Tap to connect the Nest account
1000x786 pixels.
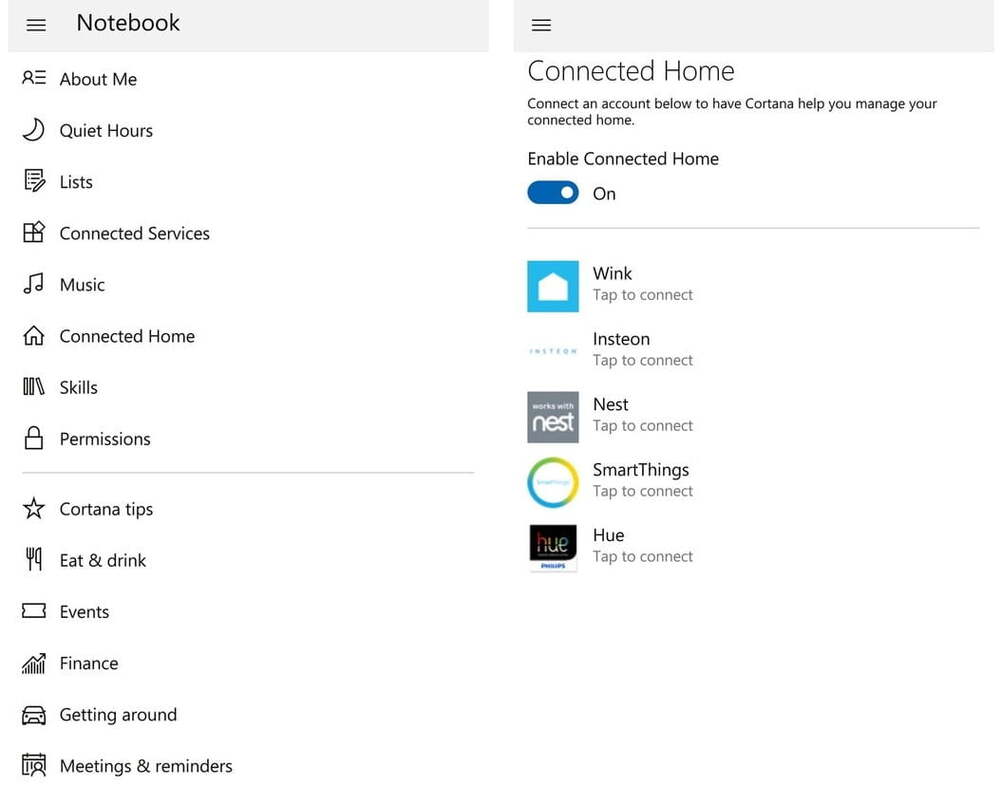(643, 415)
